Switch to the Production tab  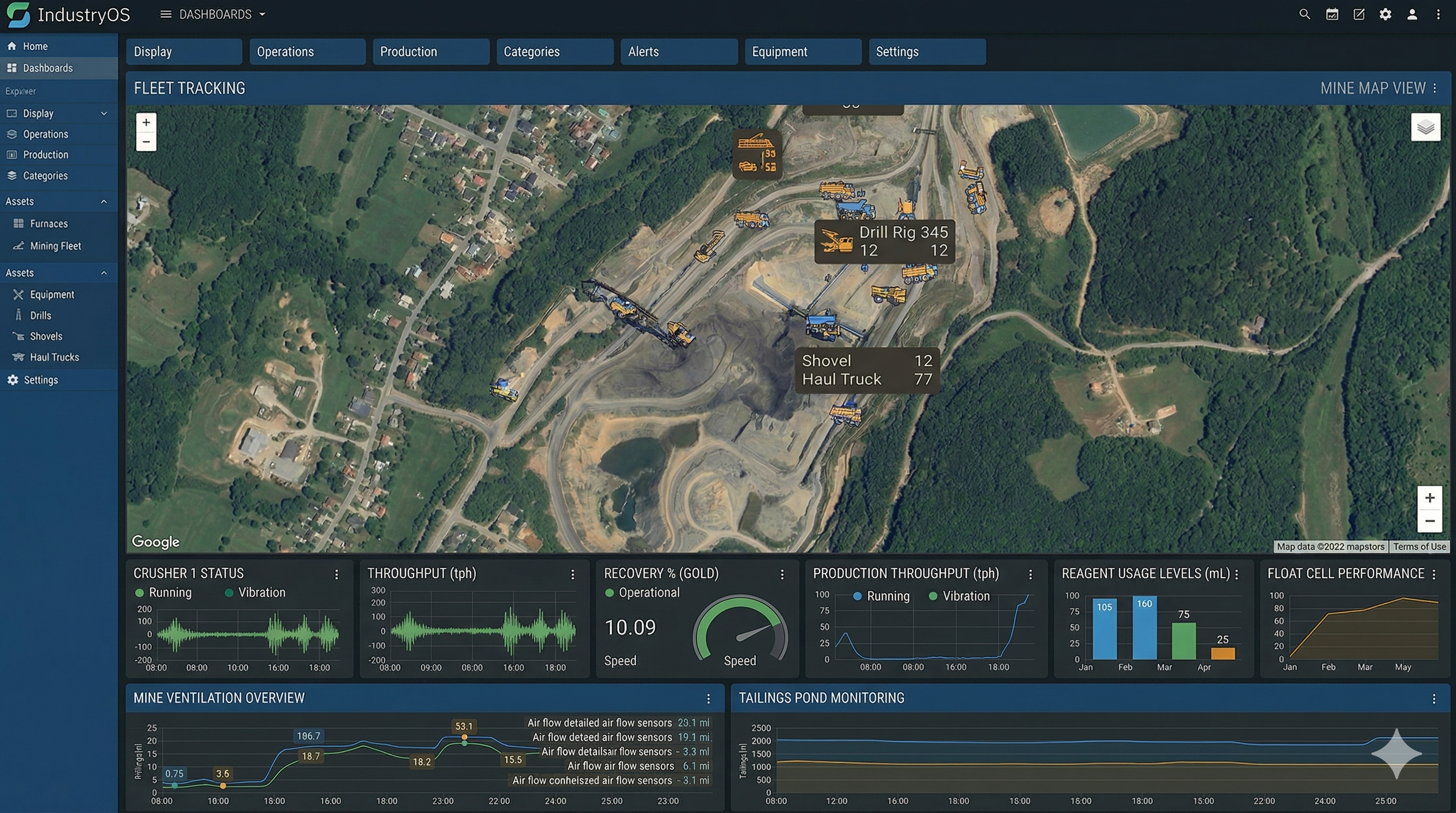pyautogui.click(x=408, y=51)
